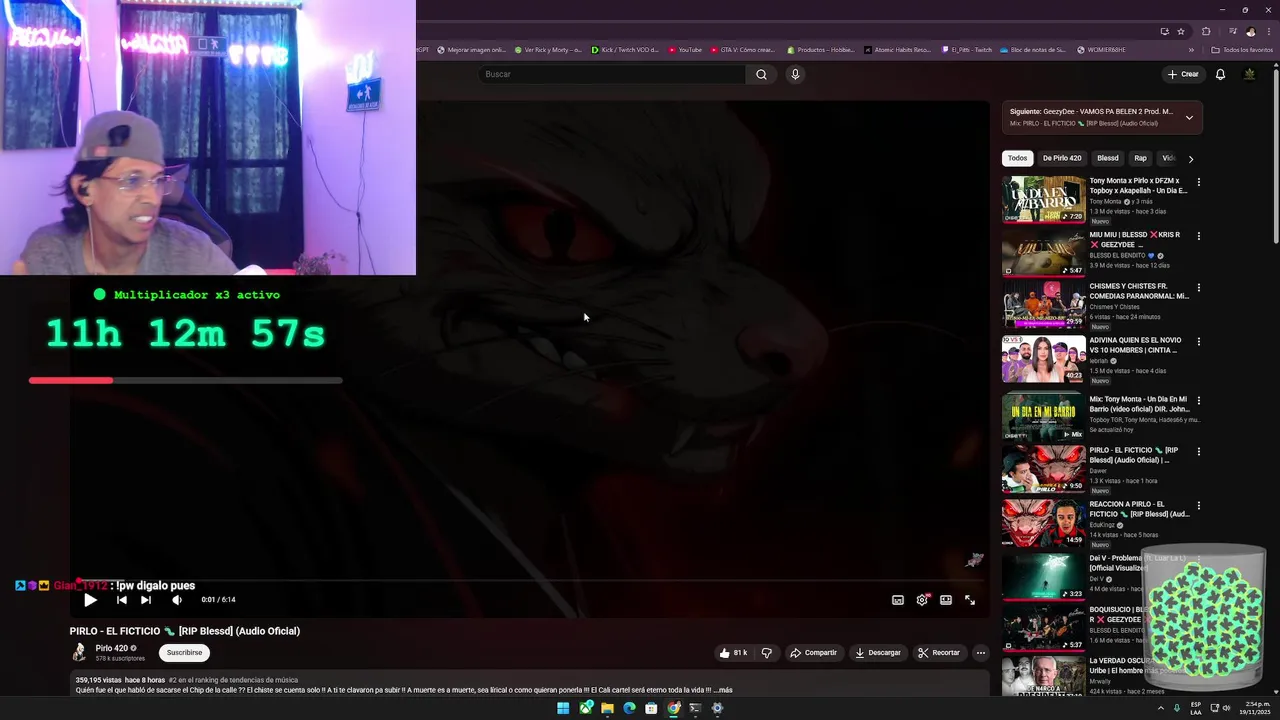Focus the YouTube Buscar search field
The width and height of the screenshot is (1280, 720).
click(612, 74)
